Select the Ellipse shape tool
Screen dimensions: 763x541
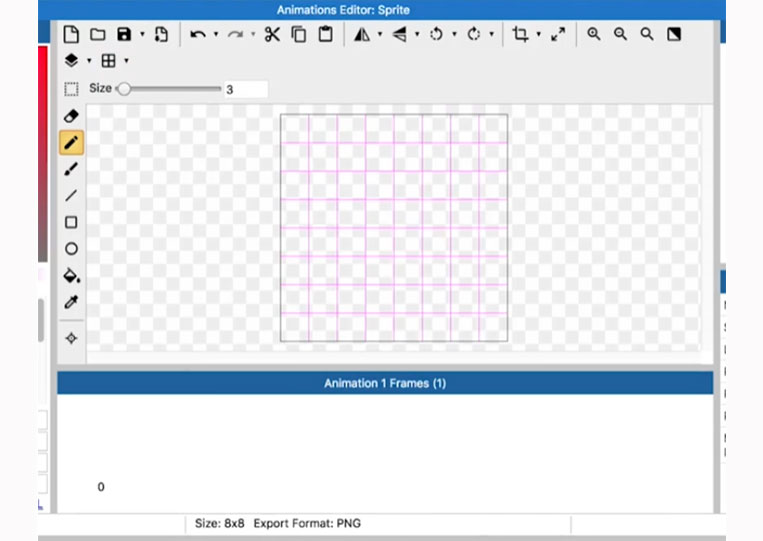tap(71, 249)
